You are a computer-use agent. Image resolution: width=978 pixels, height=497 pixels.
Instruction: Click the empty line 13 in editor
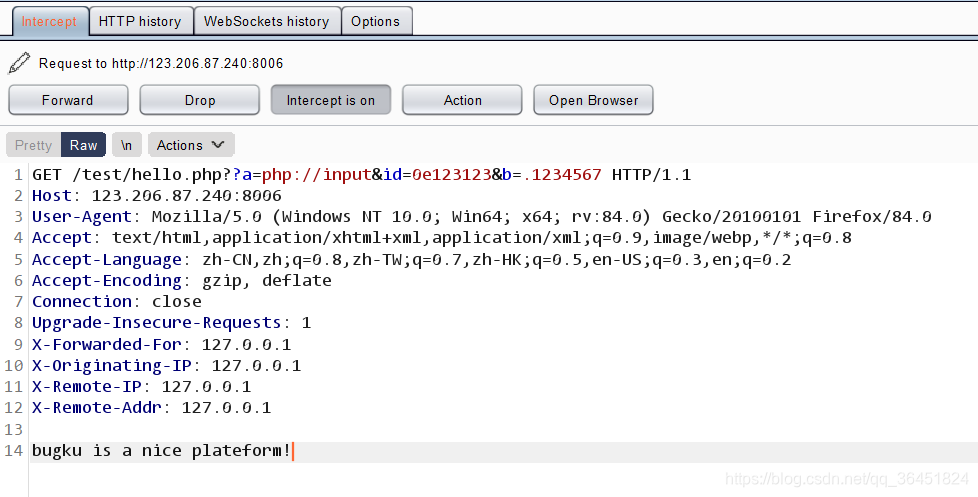(x=503, y=430)
